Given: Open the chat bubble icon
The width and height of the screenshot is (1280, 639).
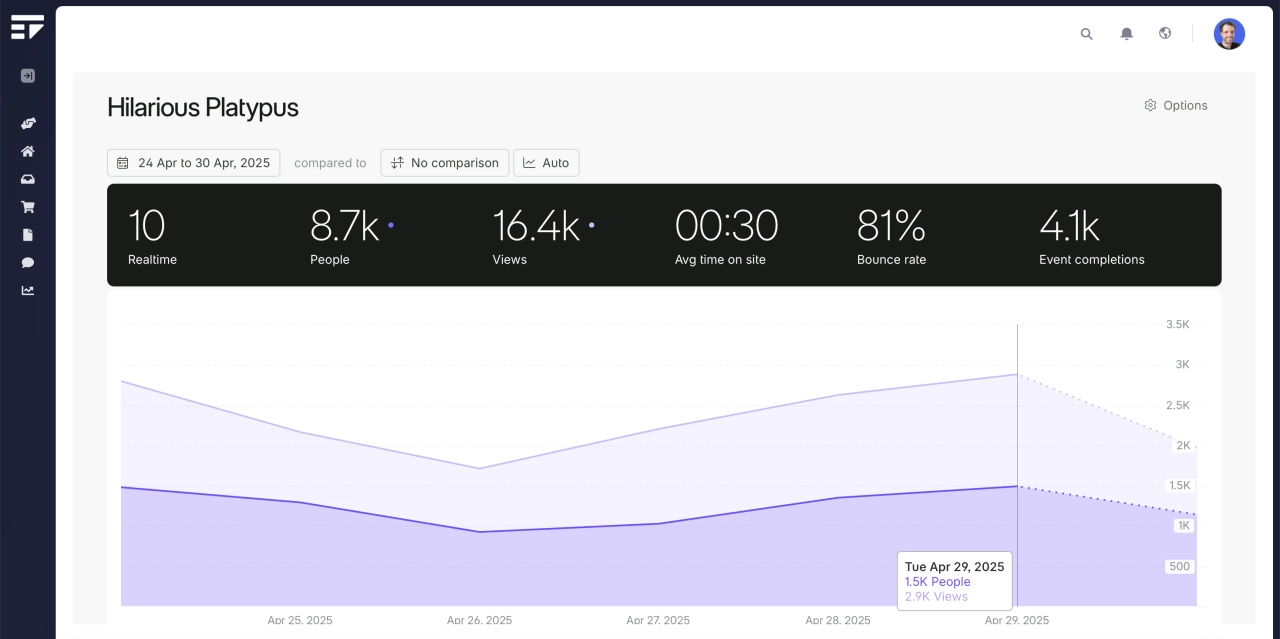Looking at the screenshot, I should point(28,263).
